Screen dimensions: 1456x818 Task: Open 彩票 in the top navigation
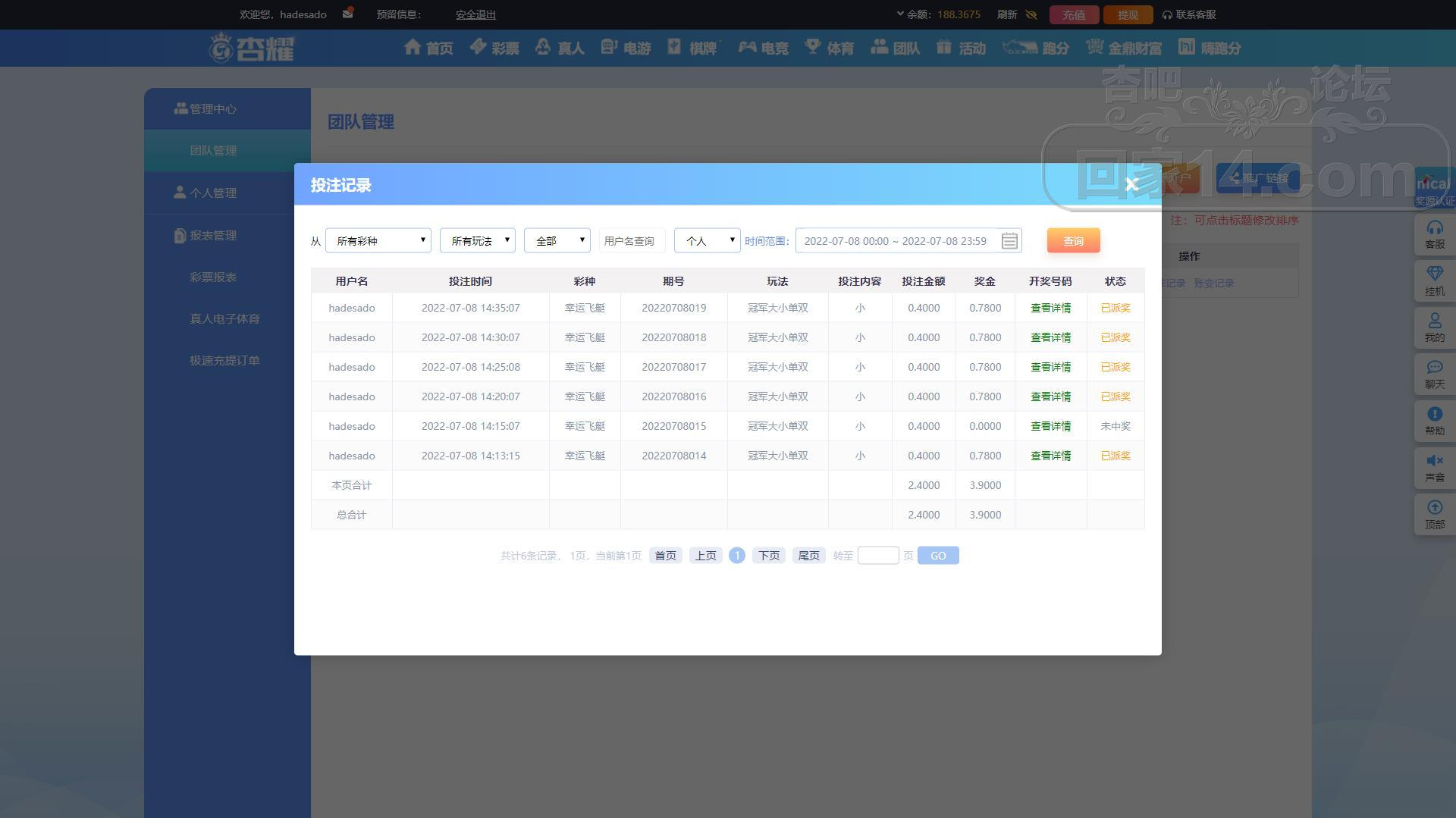tap(494, 48)
